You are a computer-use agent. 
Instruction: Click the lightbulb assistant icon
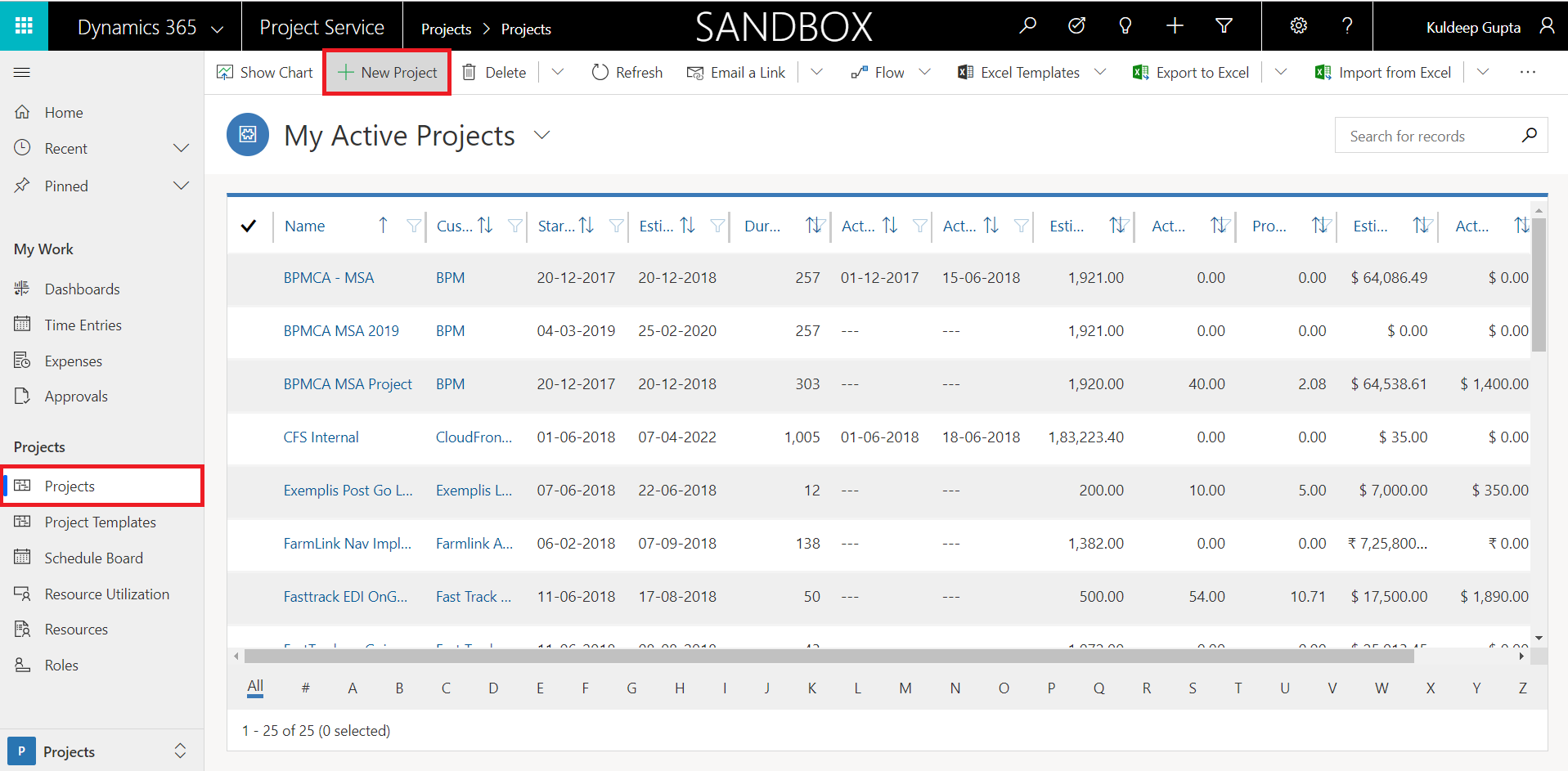click(x=1125, y=26)
